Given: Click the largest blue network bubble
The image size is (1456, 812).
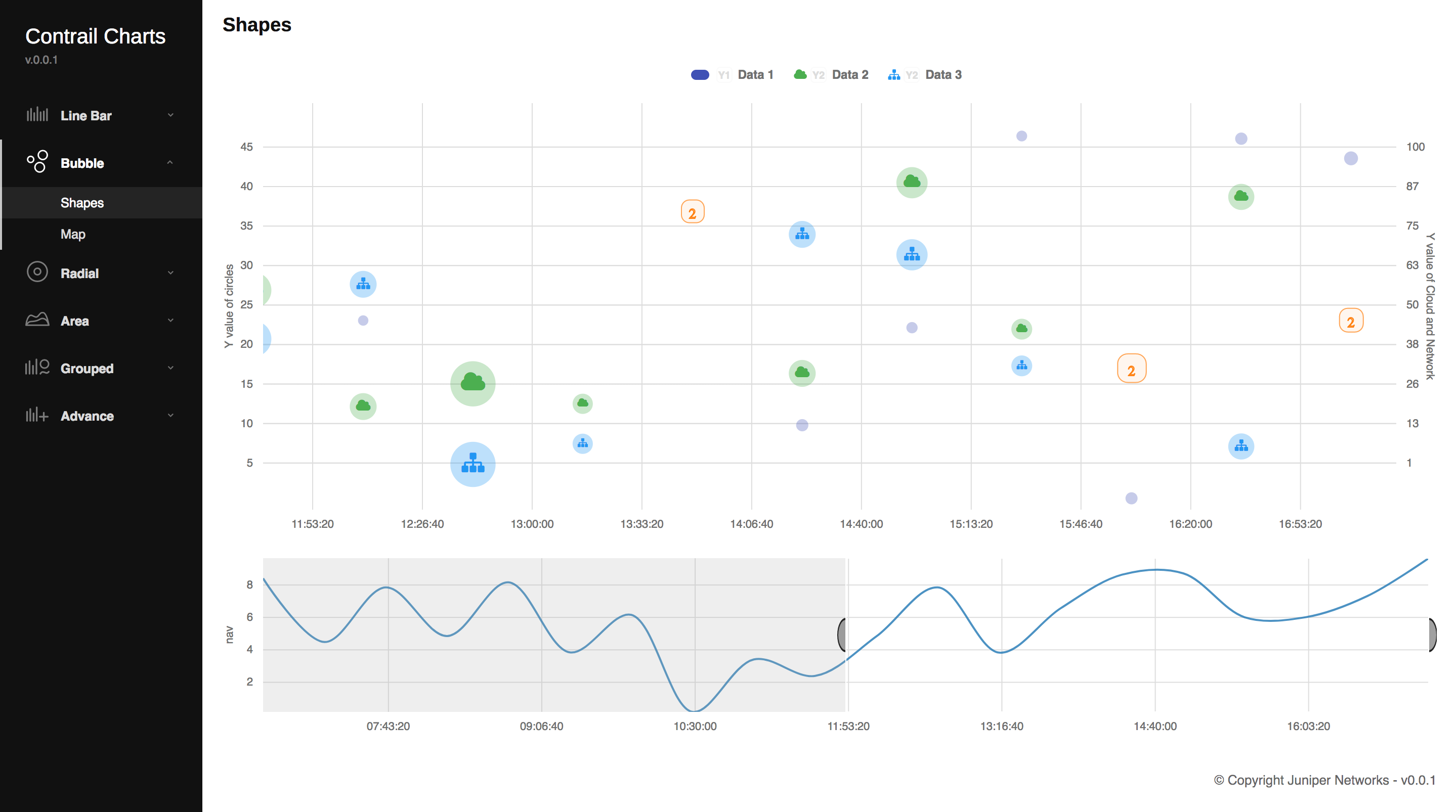Looking at the screenshot, I should pos(473,464).
